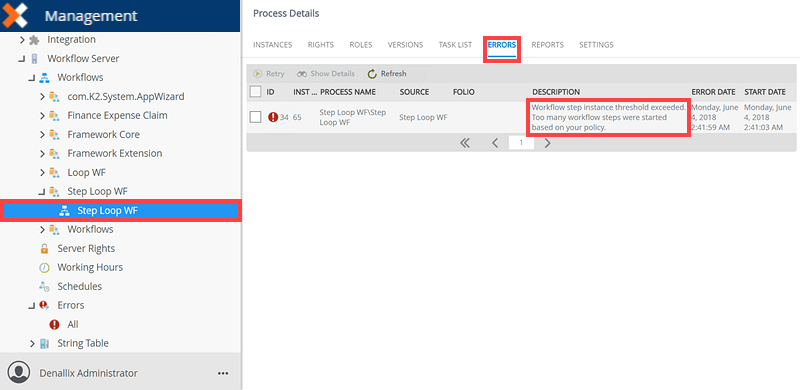This screenshot has width=800, height=390.
Task: Check the box for error row 34
Action: pos(256,117)
